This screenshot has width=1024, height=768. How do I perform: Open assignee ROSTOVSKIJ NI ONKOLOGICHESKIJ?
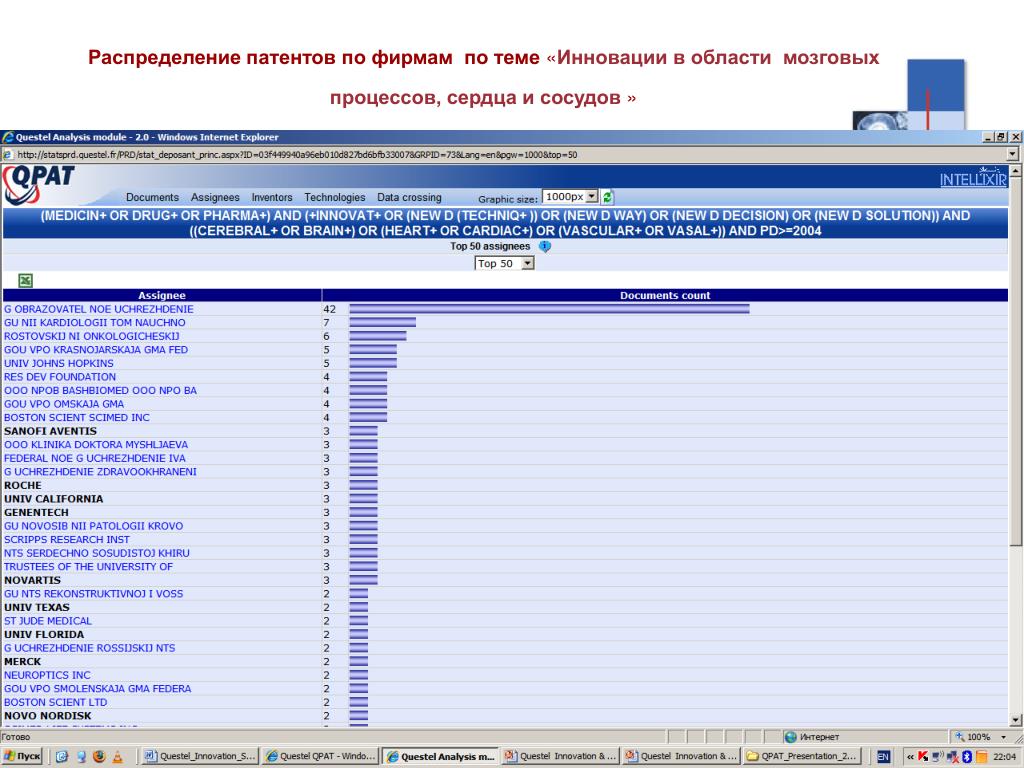click(x=91, y=336)
